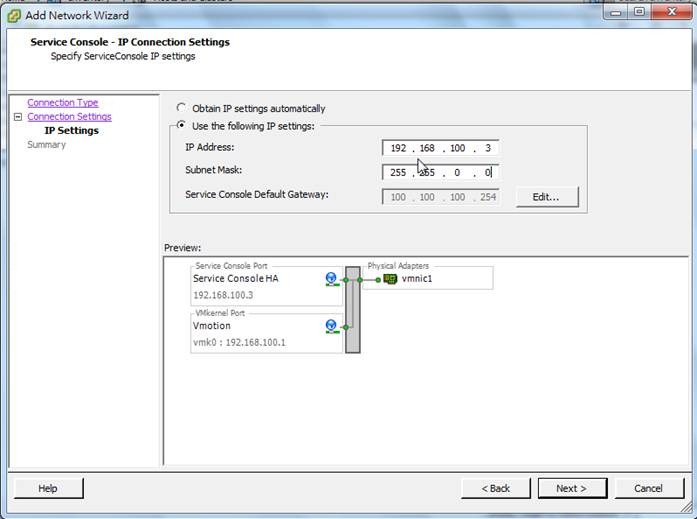Image resolution: width=697 pixels, height=519 pixels.
Task: Click the Service Console Default Gateway label
Action: point(257,195)
